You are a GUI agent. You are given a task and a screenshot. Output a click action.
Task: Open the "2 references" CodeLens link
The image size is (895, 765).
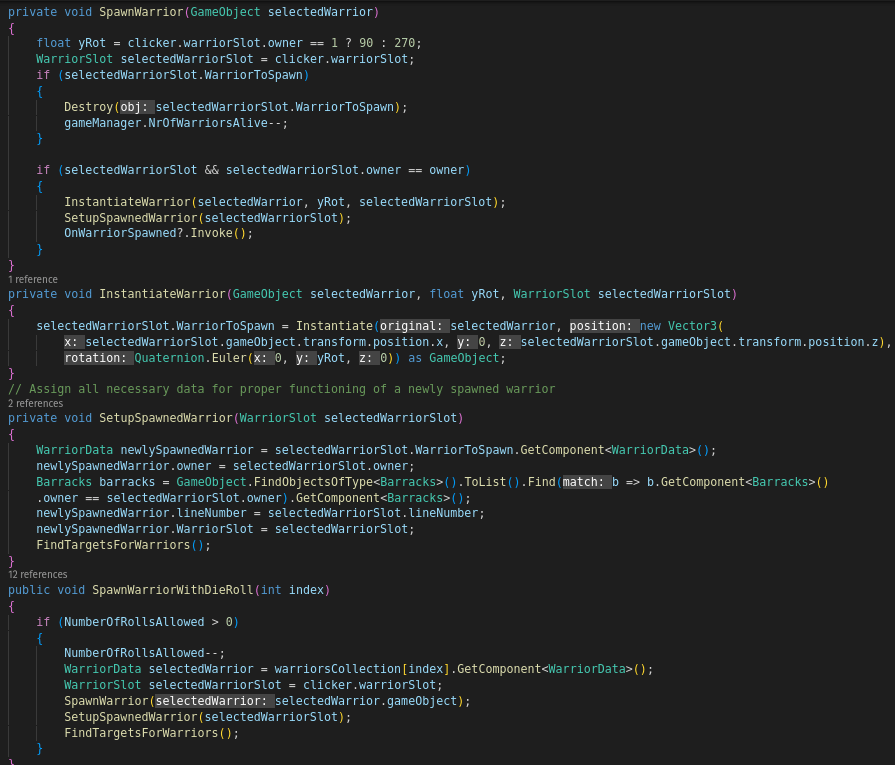pyautogui.click(x=35, y=403)
